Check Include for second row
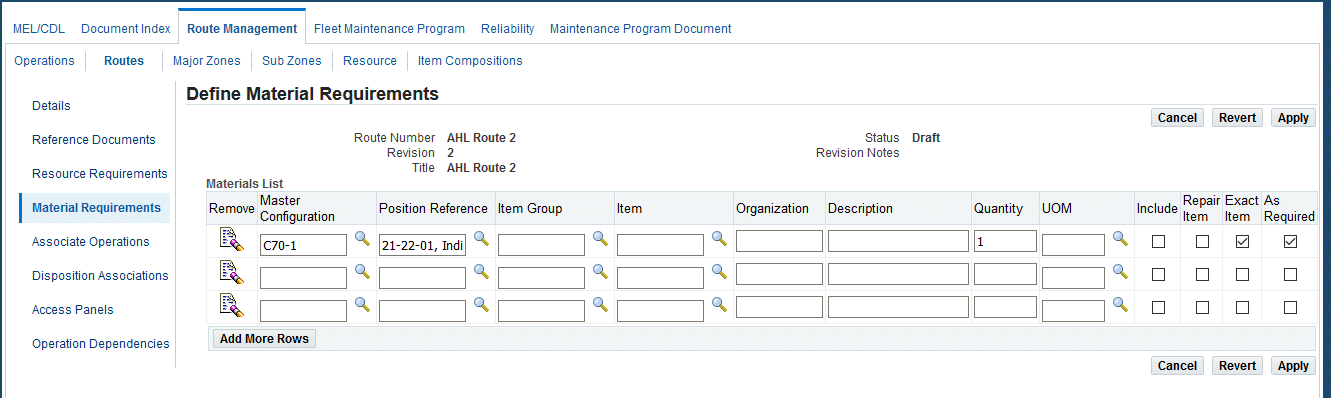The image size is (1331, 398). [1158, 274]
